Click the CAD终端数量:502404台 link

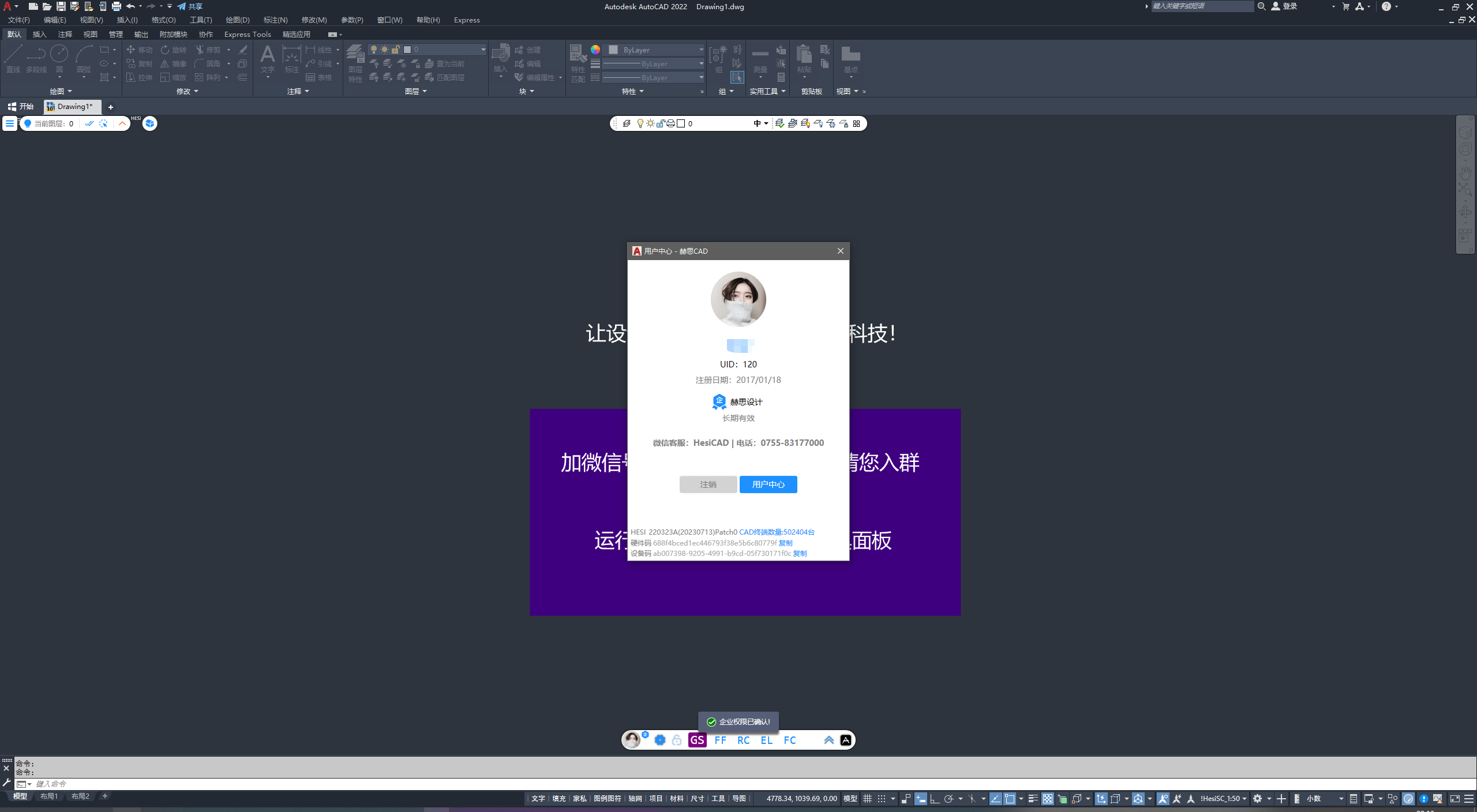[777, 532]
